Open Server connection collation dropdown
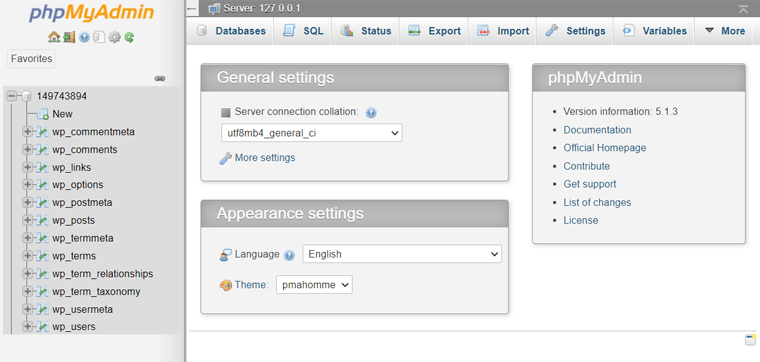This screenshot has height=362, width=760. (312, 133)
